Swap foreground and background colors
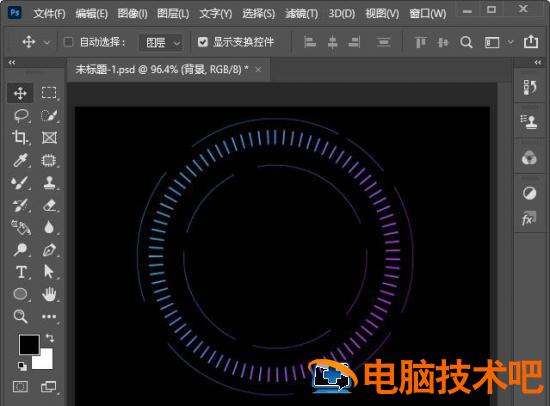The width and height of the screenshot is (550, 406). 50,338
